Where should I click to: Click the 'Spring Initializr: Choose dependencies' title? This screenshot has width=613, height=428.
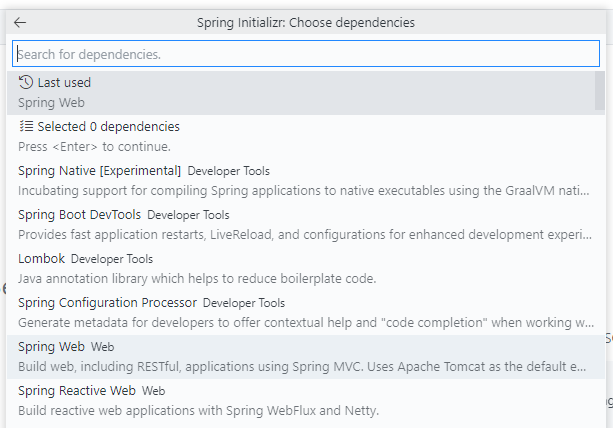coord(306,23)
